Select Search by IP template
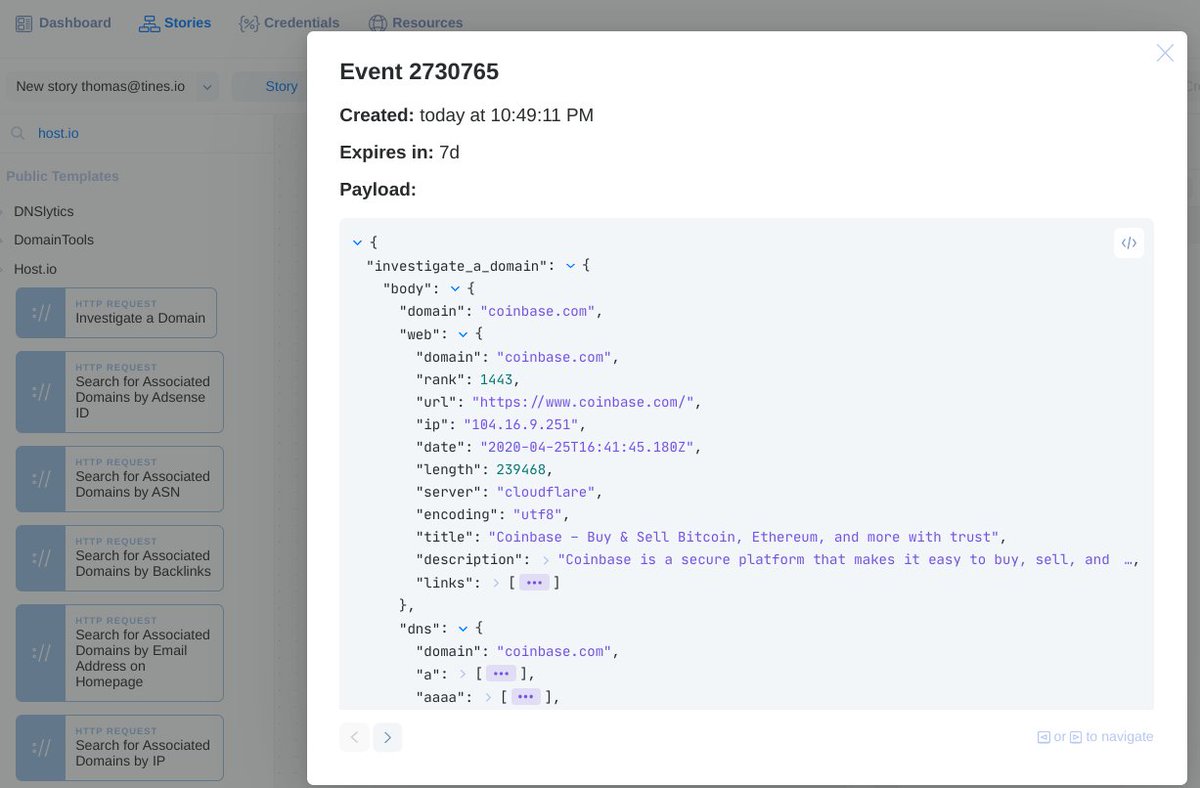 (120, 748)
